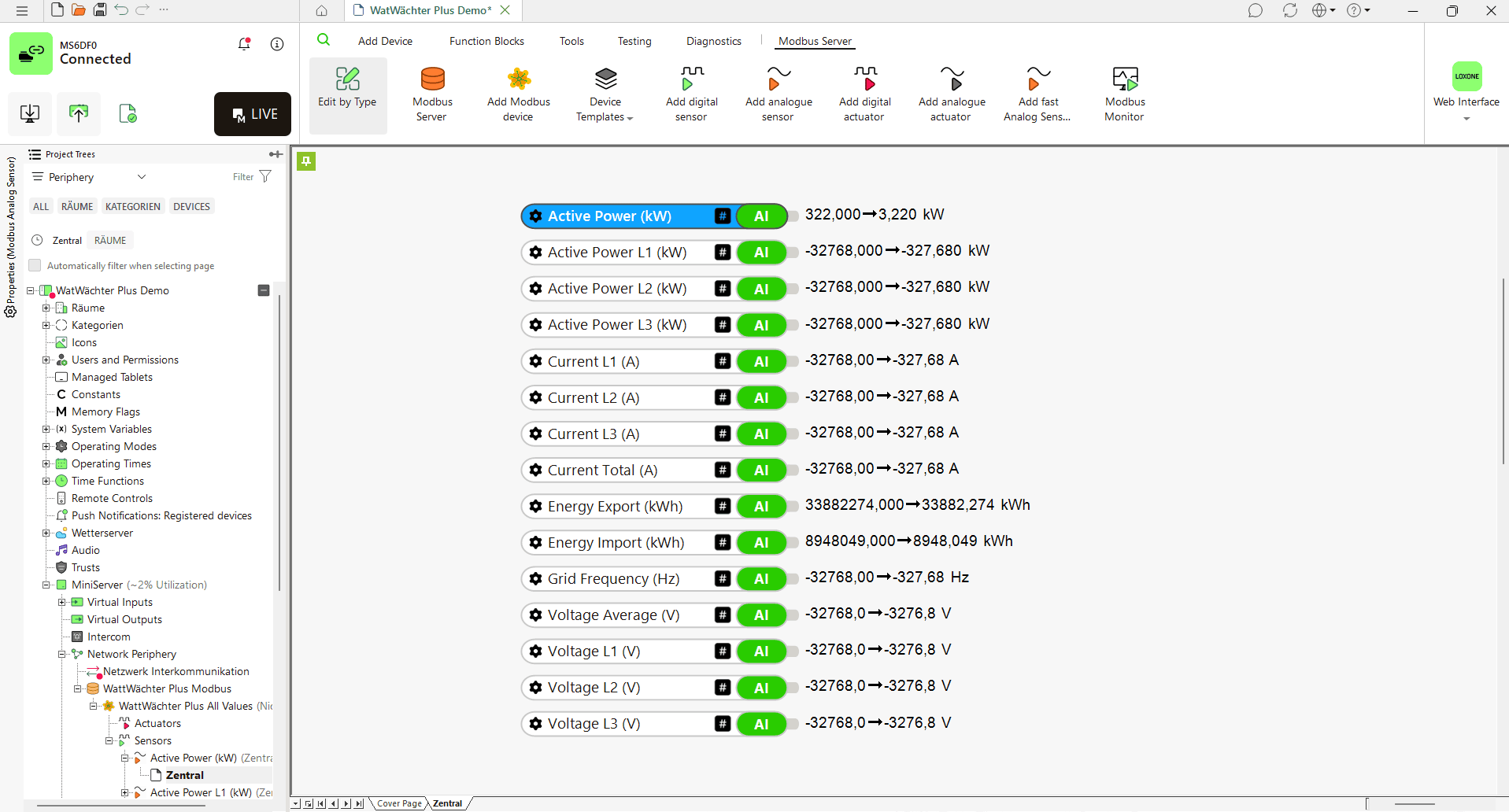The image size is (1509, 812).
Task: Open the search magnifier icon
Action: 324,40
